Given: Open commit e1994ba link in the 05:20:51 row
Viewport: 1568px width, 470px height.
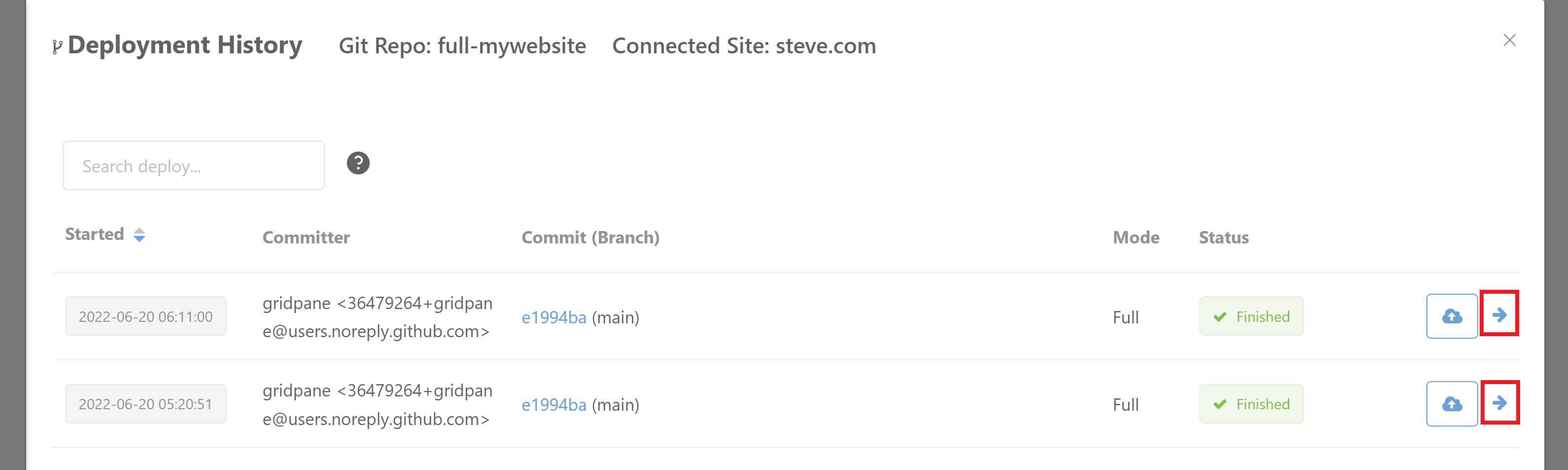Looking at the screenshot, I should point(554,405).
